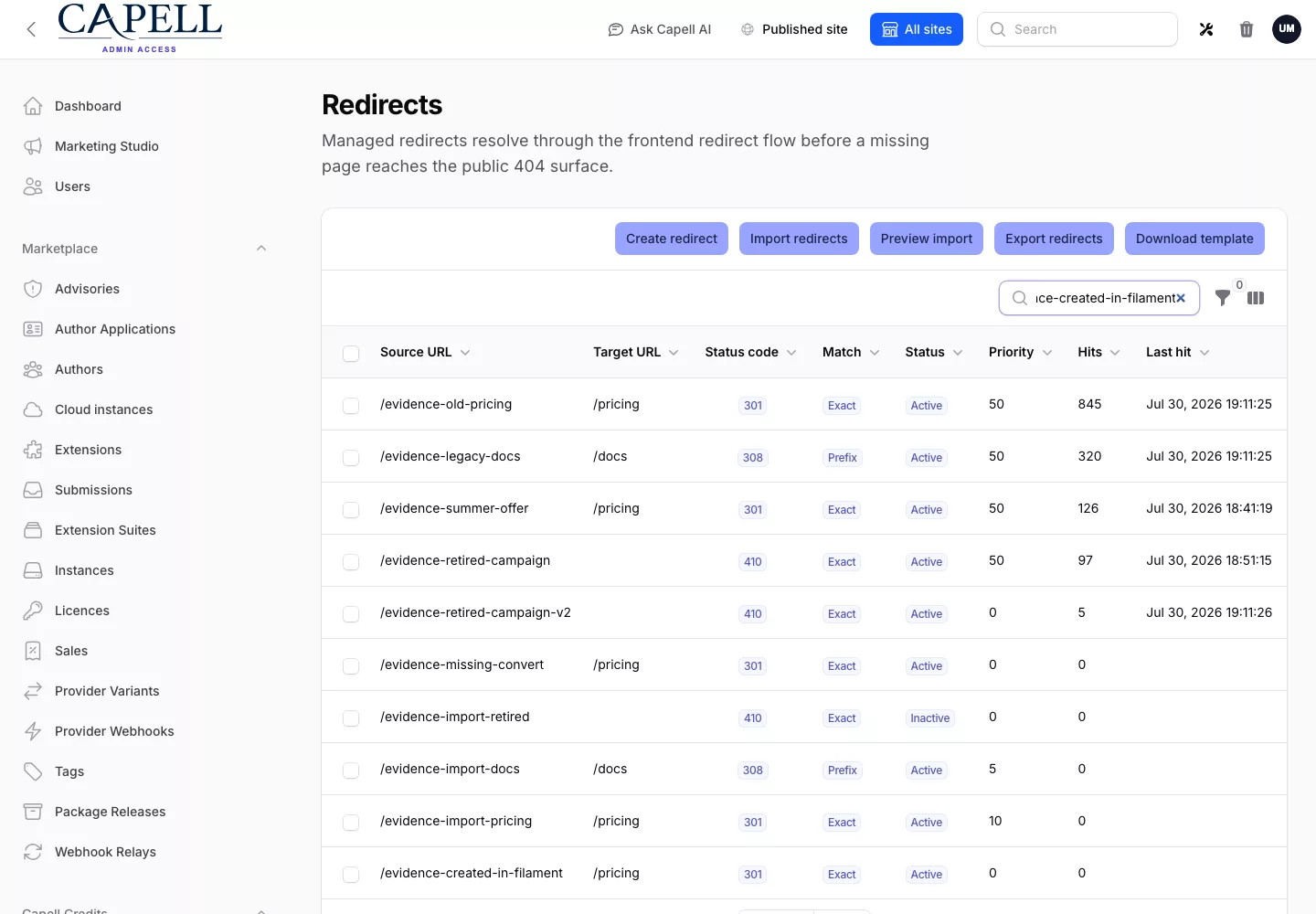Click the Sales receipt icon
This screenshot has height=914, width=1316.
(x=33, y=651)
